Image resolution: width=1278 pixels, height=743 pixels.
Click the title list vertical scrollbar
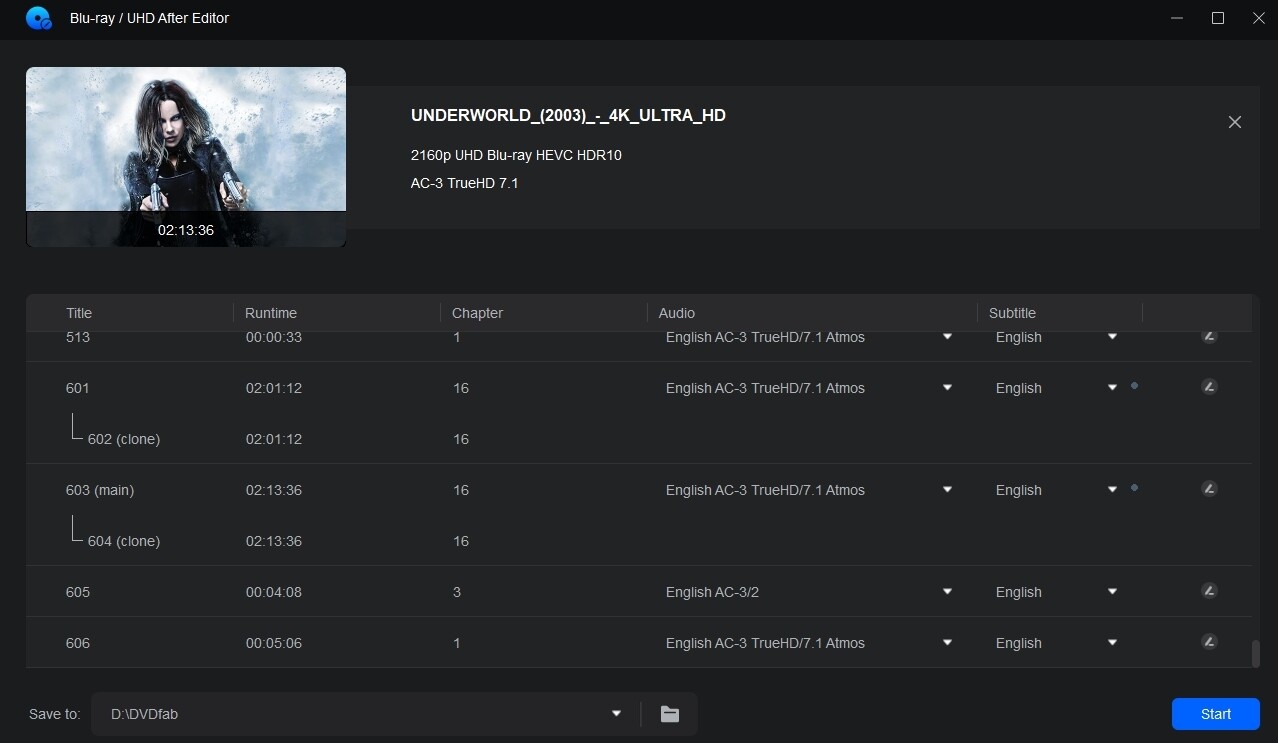tap(1255, 654)
